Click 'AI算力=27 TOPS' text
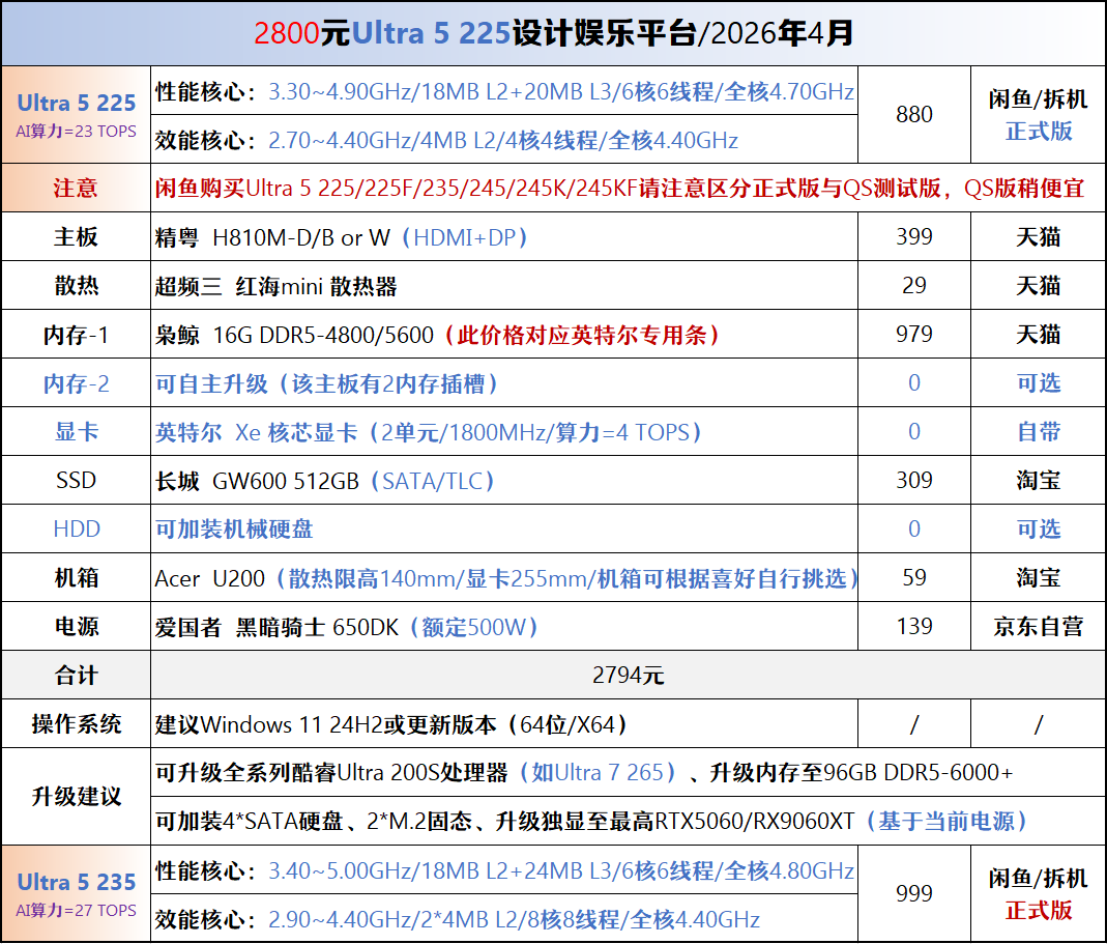Image resolution: width=1108 pixels, height=944 pixels. pyautogui.click(x=76, y=911)
